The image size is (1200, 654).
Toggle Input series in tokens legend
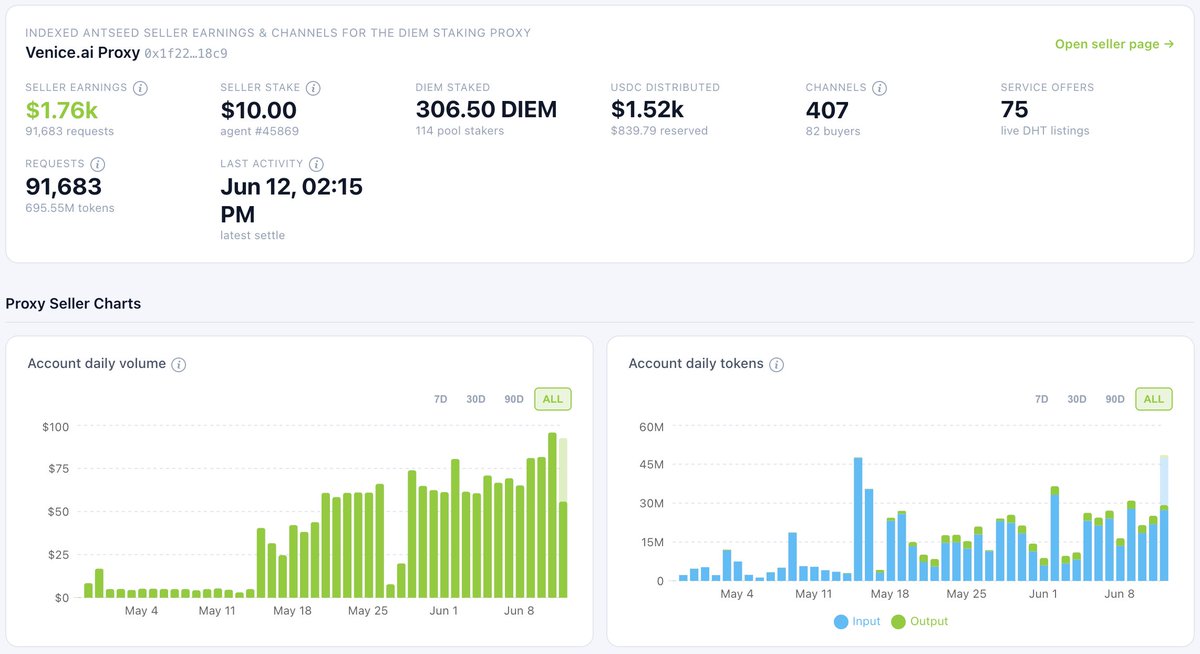click(857, 622)
